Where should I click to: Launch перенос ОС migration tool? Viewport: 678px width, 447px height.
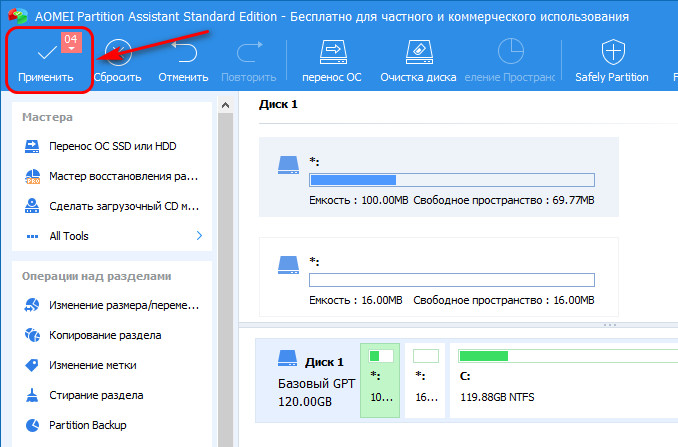pos(332,61)
